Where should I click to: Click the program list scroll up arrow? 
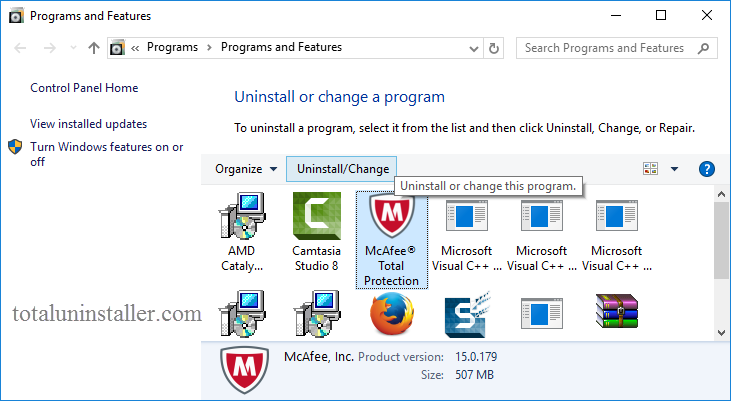click(722, 194)
